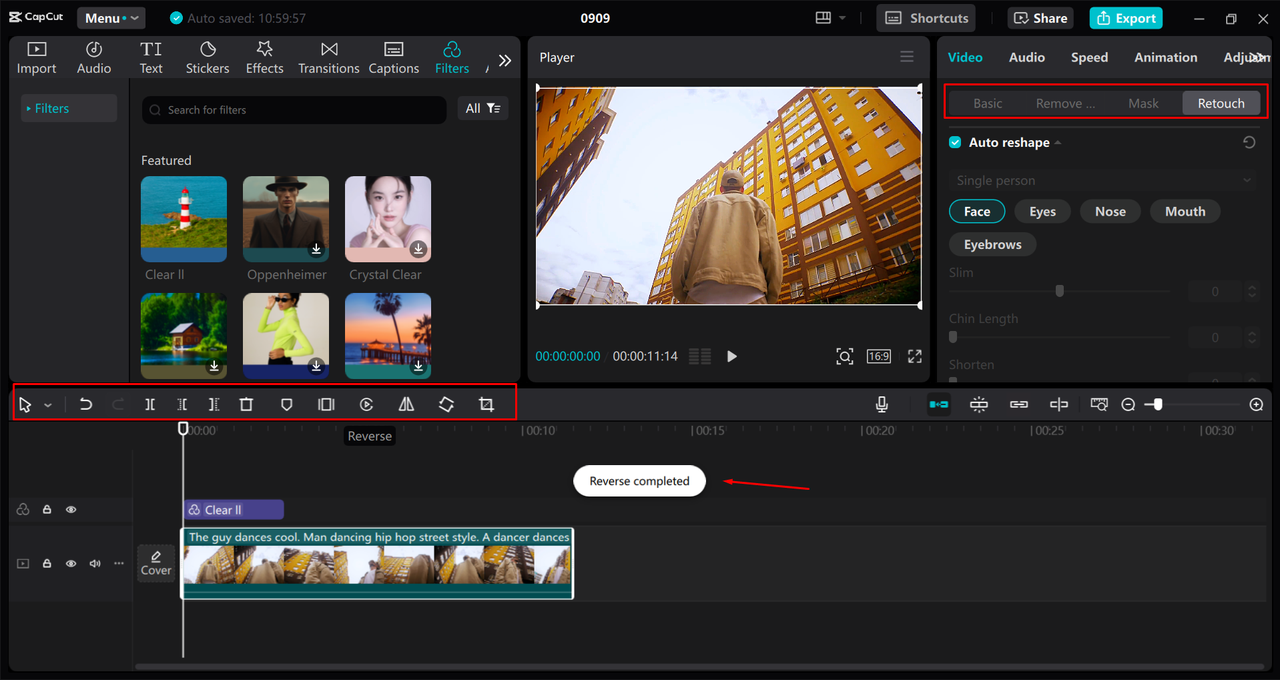
Task: Expand the pointer tool dropdown arrow
Action: [47, 405]
